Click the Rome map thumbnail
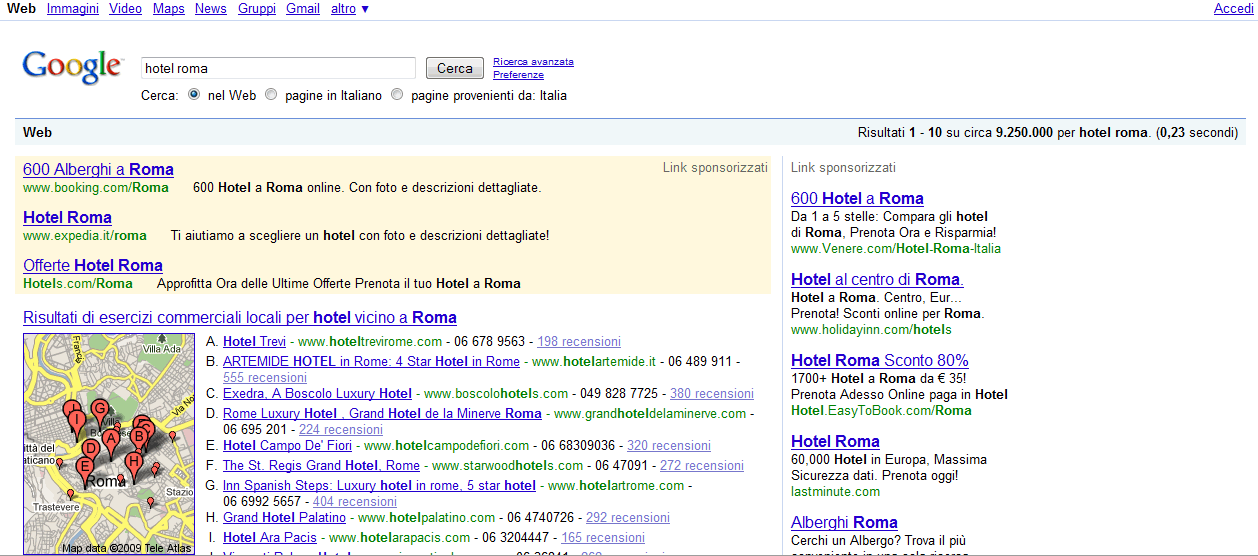Image resolution: width=1258 pixels, height=556 pixels. tap(109, 444)
